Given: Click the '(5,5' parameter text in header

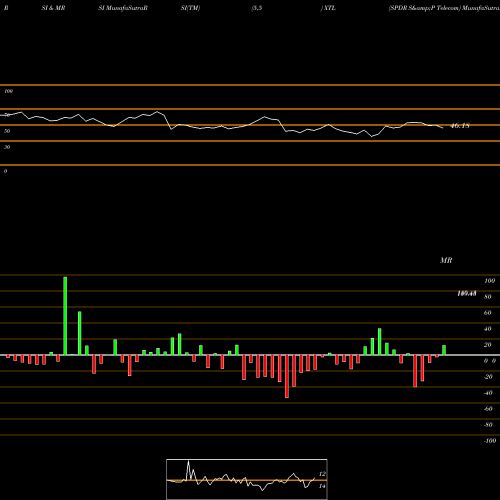Looking at the screenshot, I should click(257, 8).
